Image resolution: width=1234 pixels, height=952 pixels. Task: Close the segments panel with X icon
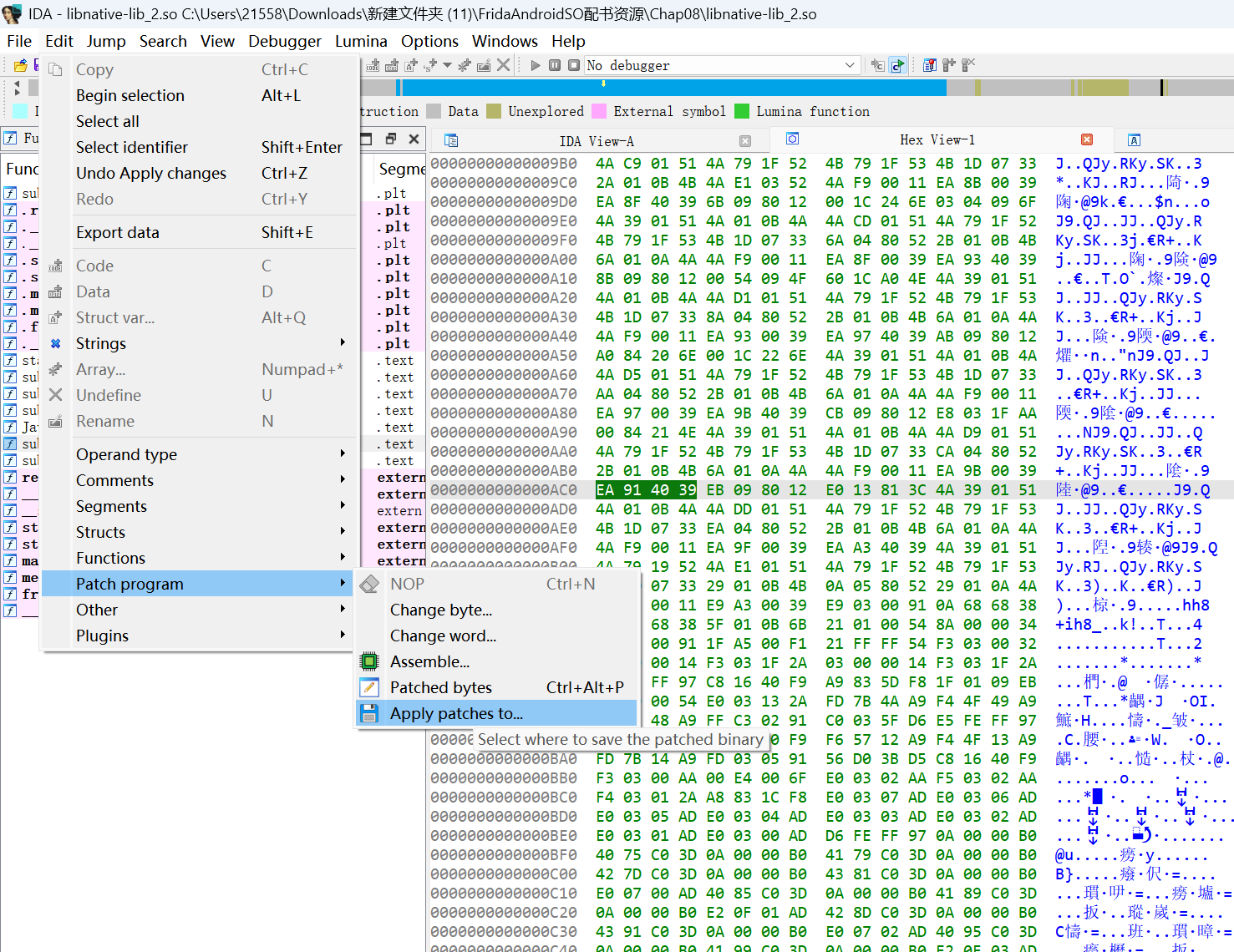[414, 139]
